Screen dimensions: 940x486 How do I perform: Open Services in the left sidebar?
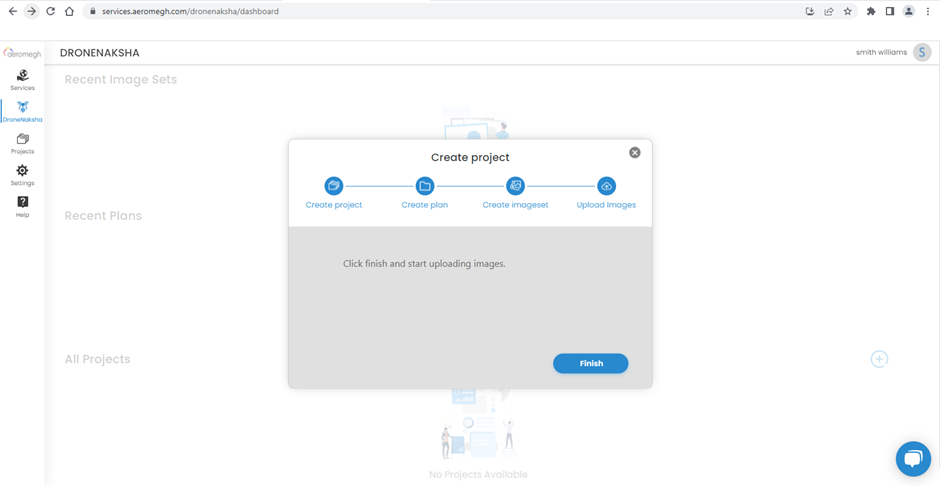pos(22,80)
